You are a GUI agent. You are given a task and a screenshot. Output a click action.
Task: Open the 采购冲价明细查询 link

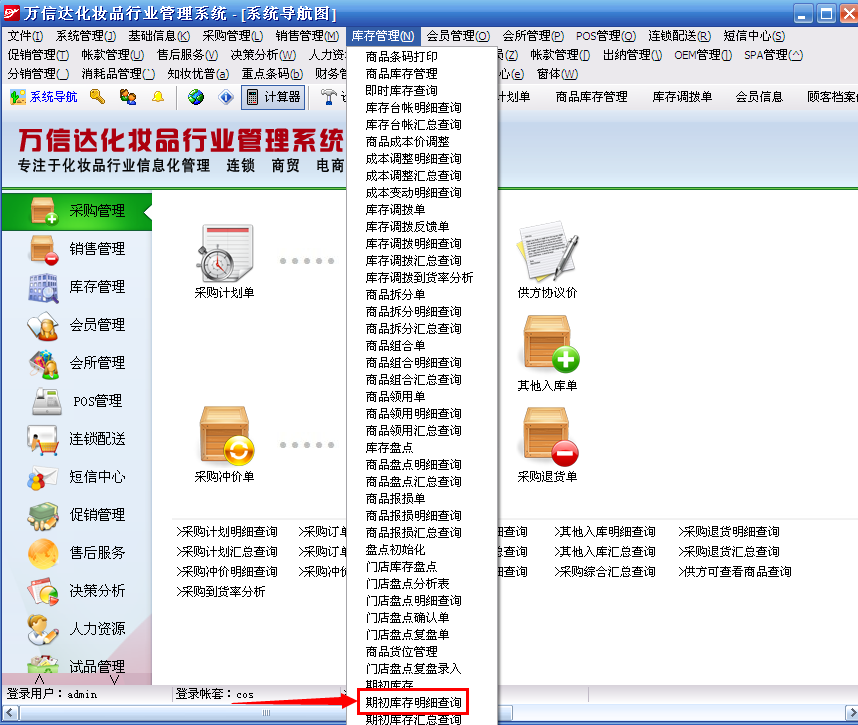pos(227,572)
